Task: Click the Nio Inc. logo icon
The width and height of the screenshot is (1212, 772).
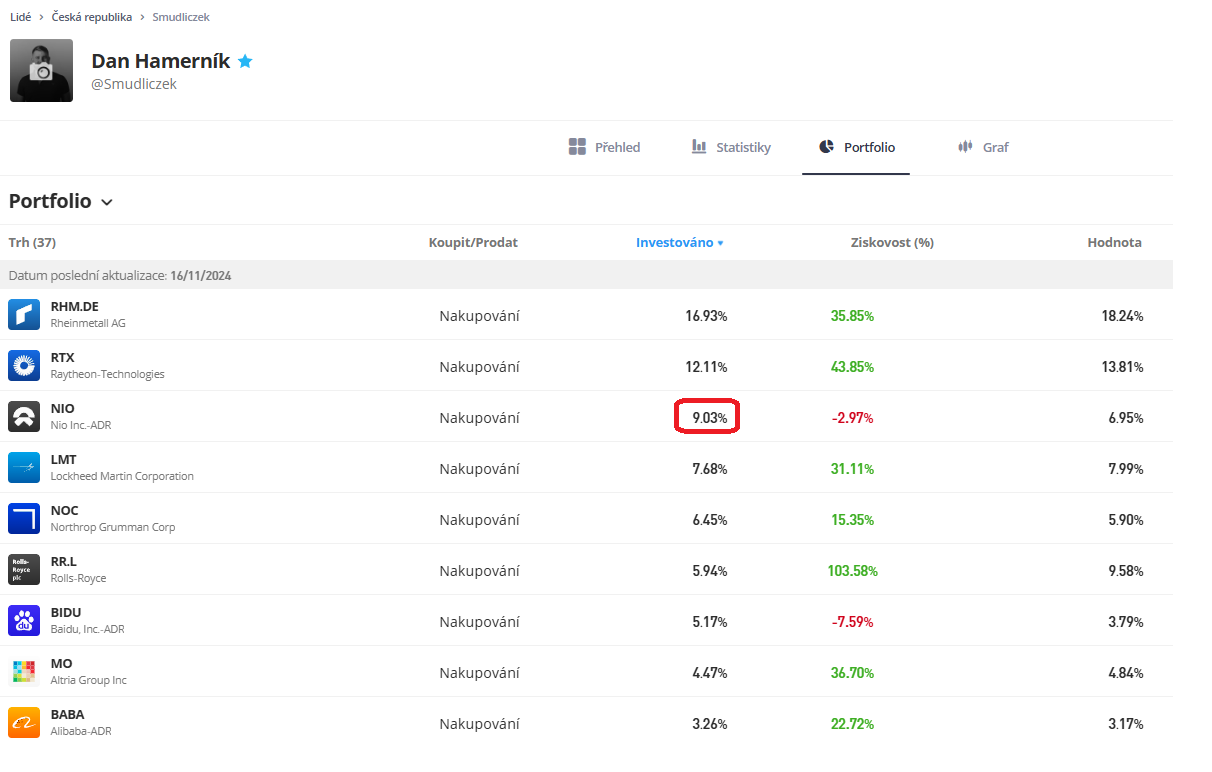Action: 24,416
